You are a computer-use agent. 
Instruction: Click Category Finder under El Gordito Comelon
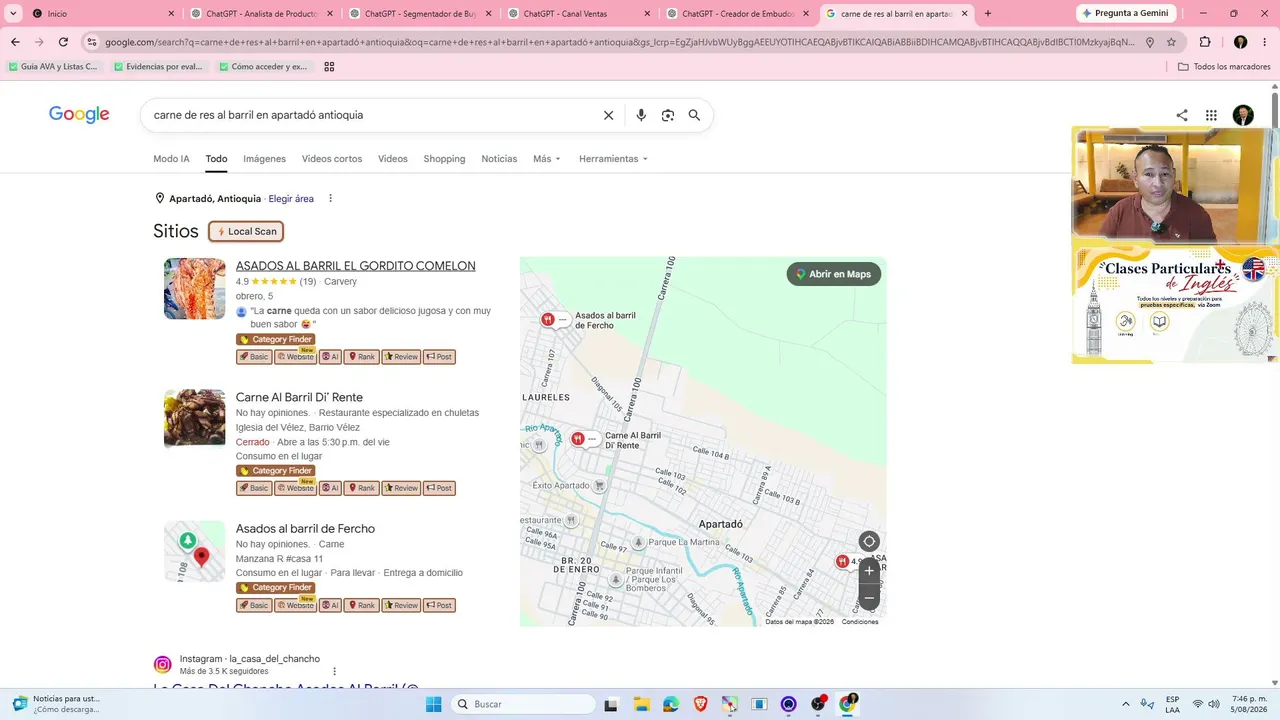coord(276,340)
